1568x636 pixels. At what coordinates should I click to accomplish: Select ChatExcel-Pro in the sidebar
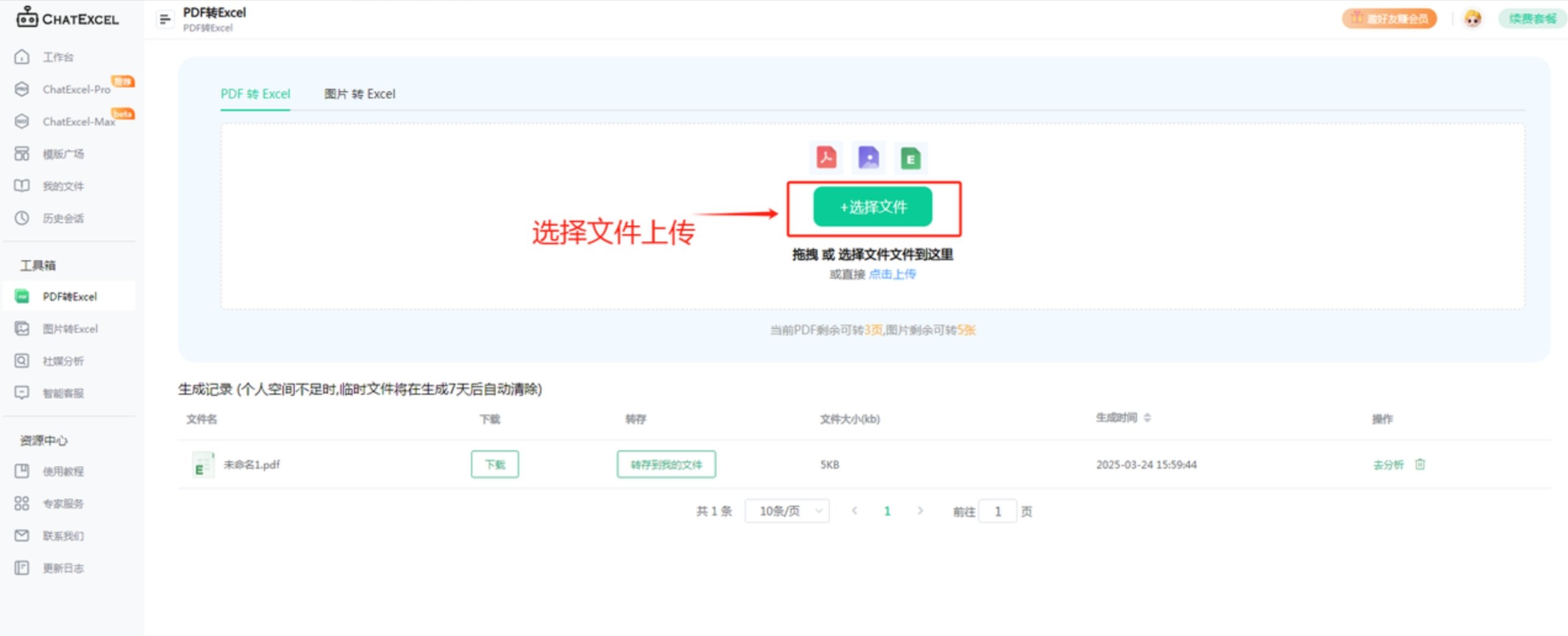76,89
